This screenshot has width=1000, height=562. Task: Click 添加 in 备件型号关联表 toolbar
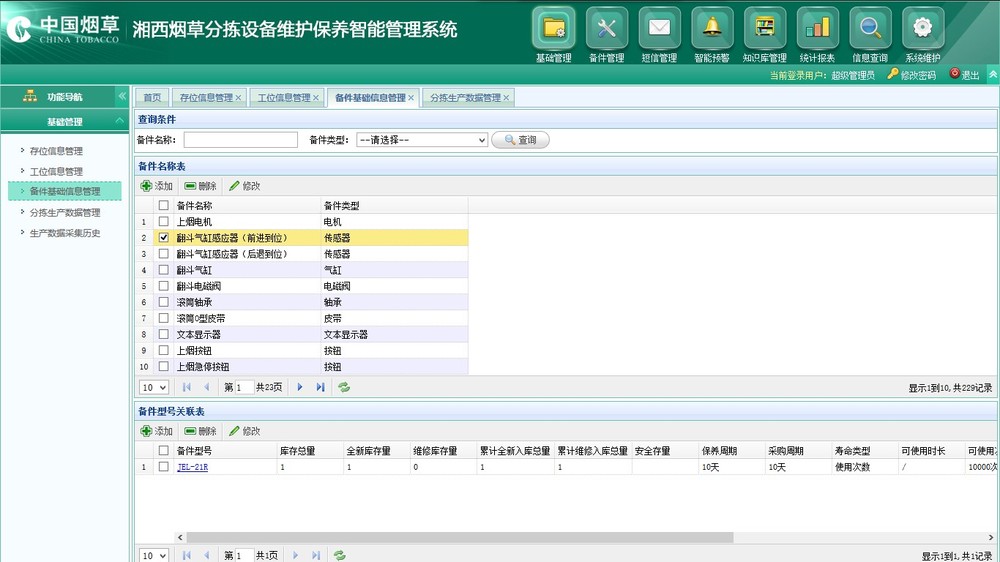[157, 431]
